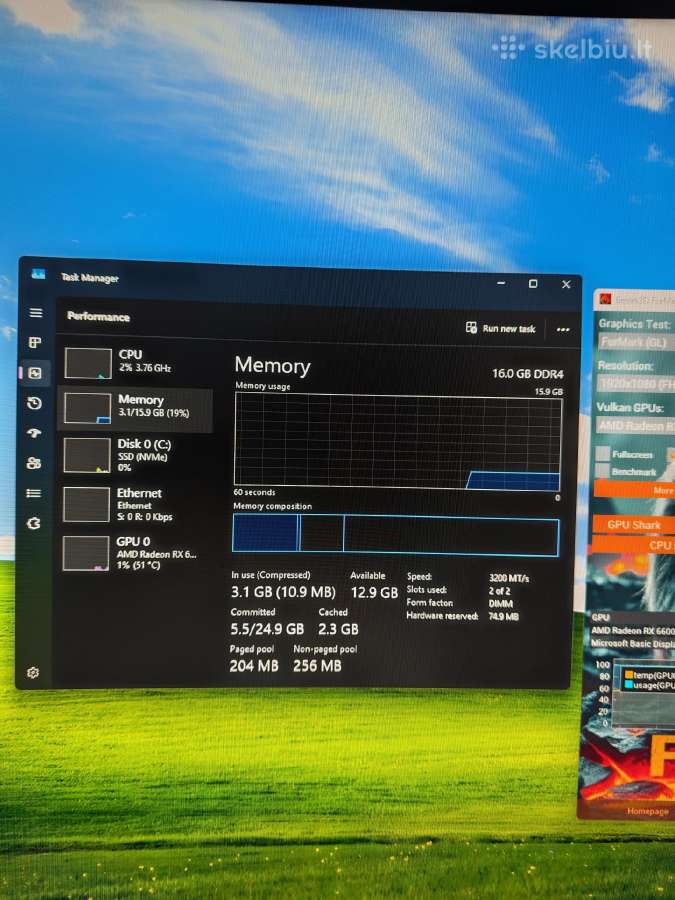
Task: Open Task Manager Settings gear icon
Action: [33, 672]
